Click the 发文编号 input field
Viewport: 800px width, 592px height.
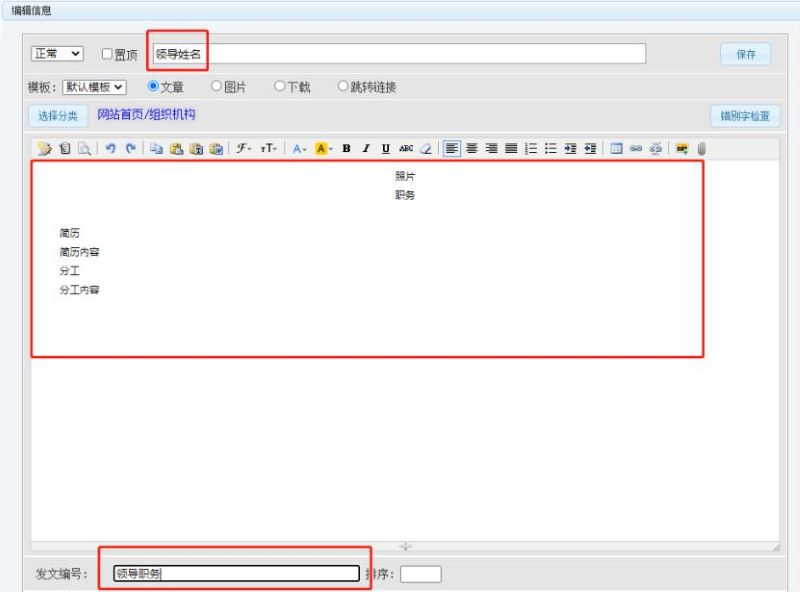point(235,574)
